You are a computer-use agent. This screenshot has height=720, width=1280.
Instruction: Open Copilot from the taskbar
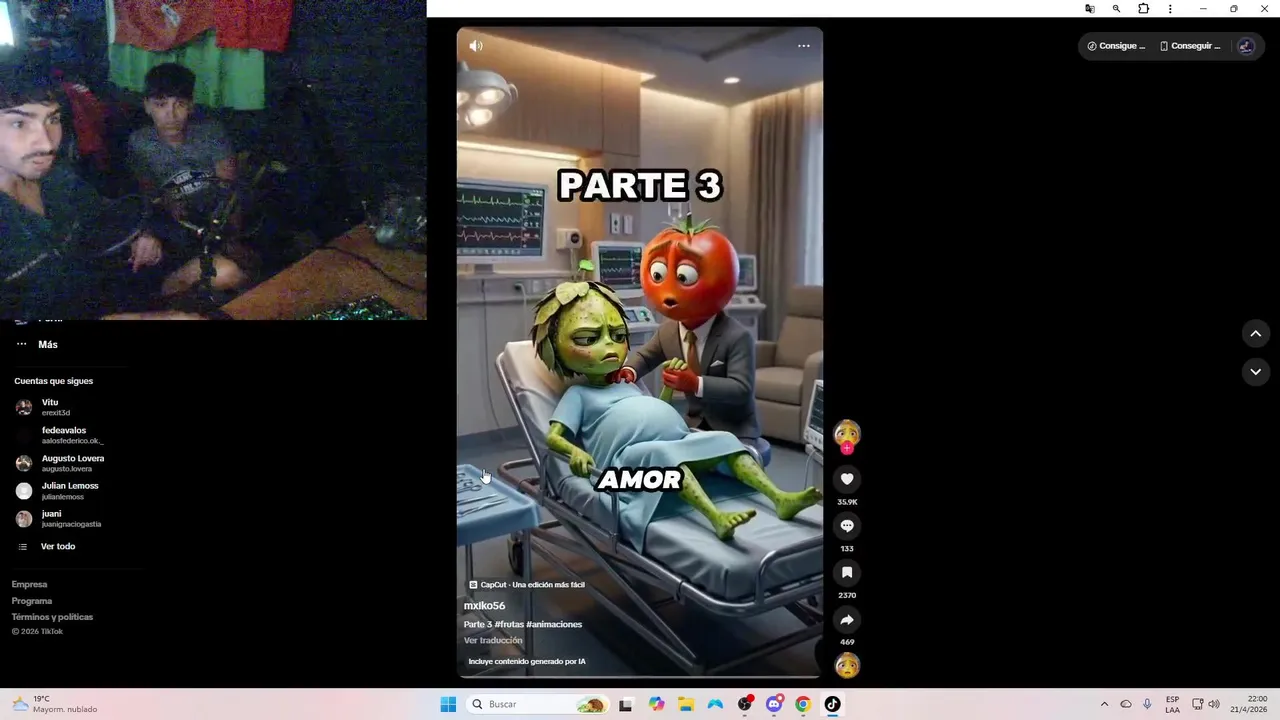656,704
